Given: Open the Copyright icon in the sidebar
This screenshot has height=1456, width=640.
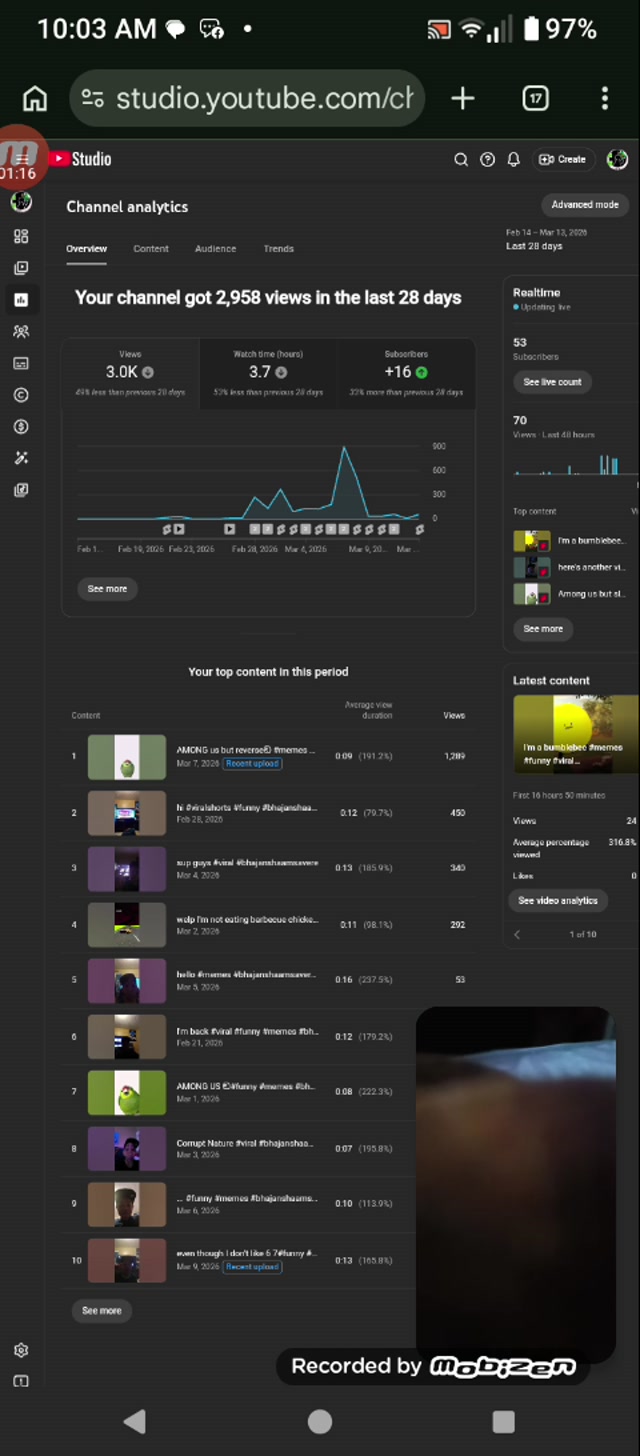Looking at the screenshot, I should point(21,395).
